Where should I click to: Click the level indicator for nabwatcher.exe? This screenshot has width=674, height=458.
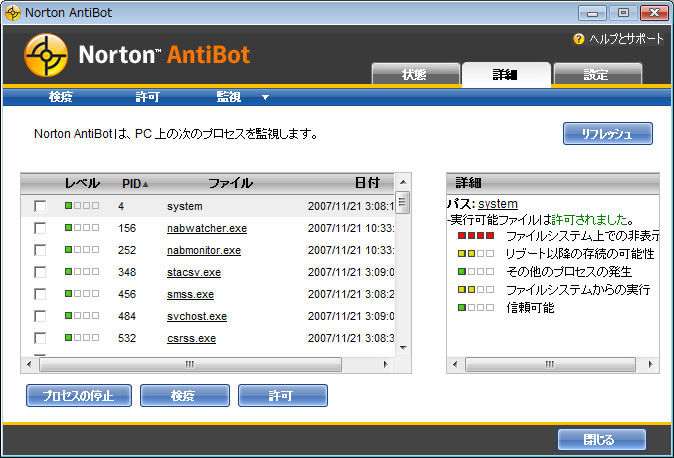click(x=81, y=228)
